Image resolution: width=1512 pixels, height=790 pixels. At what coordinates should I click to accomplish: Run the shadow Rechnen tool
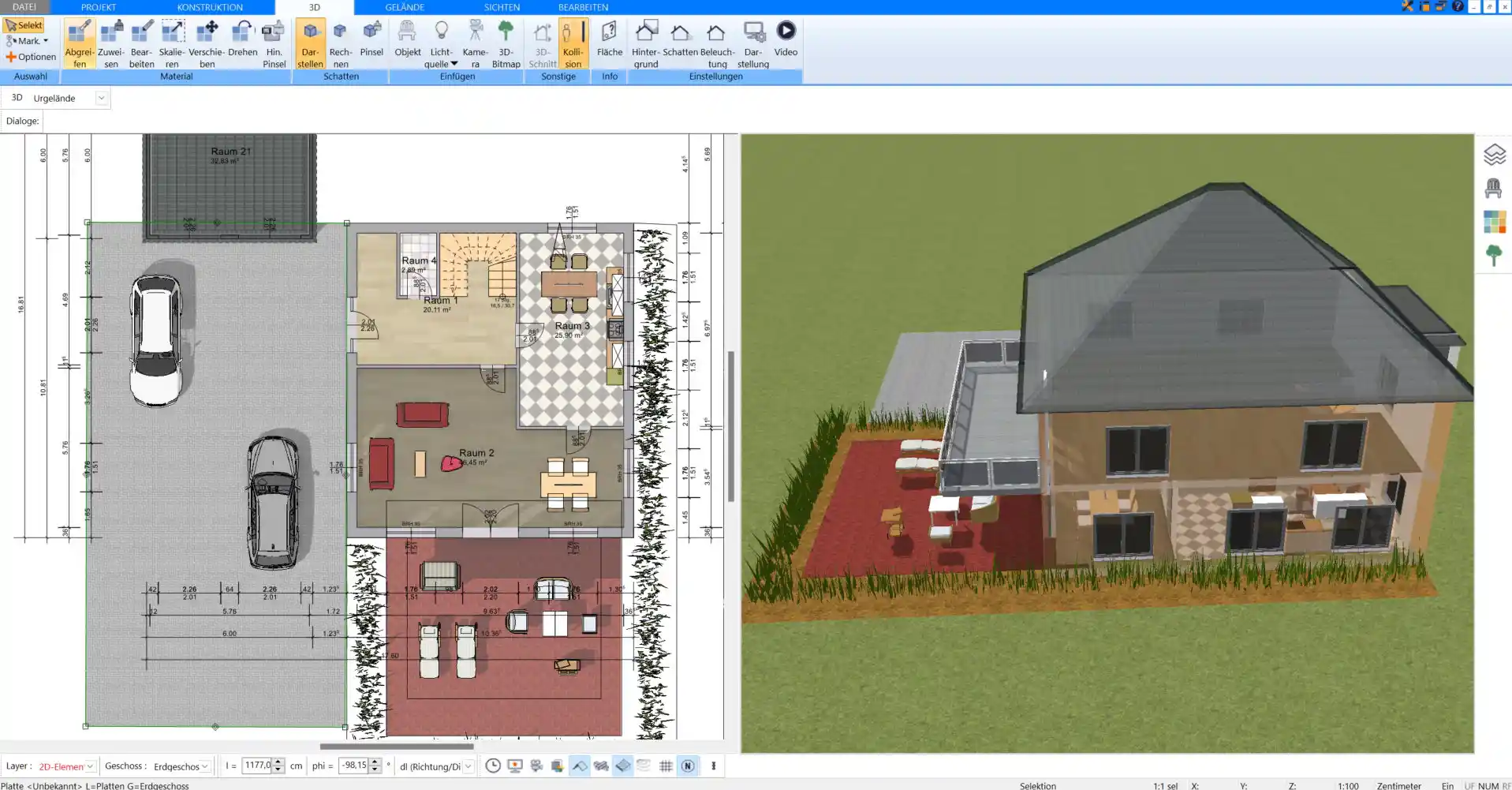pos(341,44)
